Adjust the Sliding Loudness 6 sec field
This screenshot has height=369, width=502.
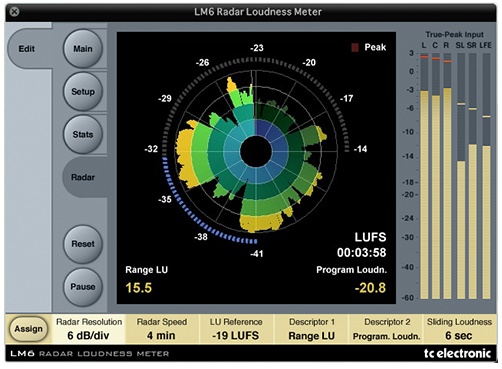click(459, 329)
